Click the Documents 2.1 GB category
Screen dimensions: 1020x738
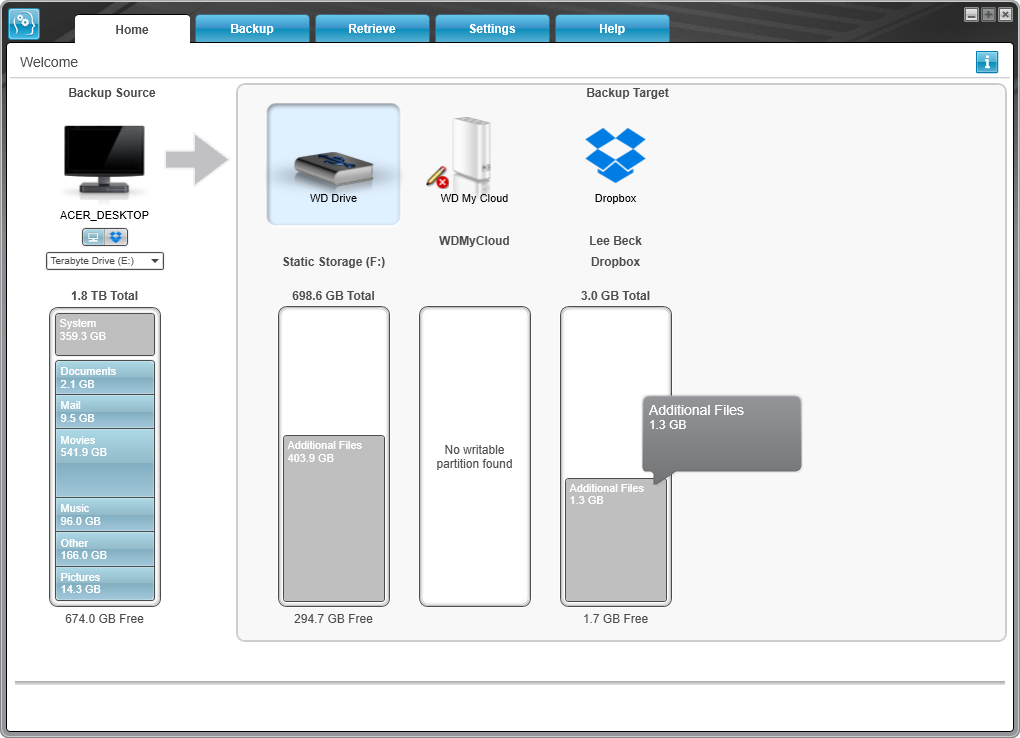coord(105,377)
